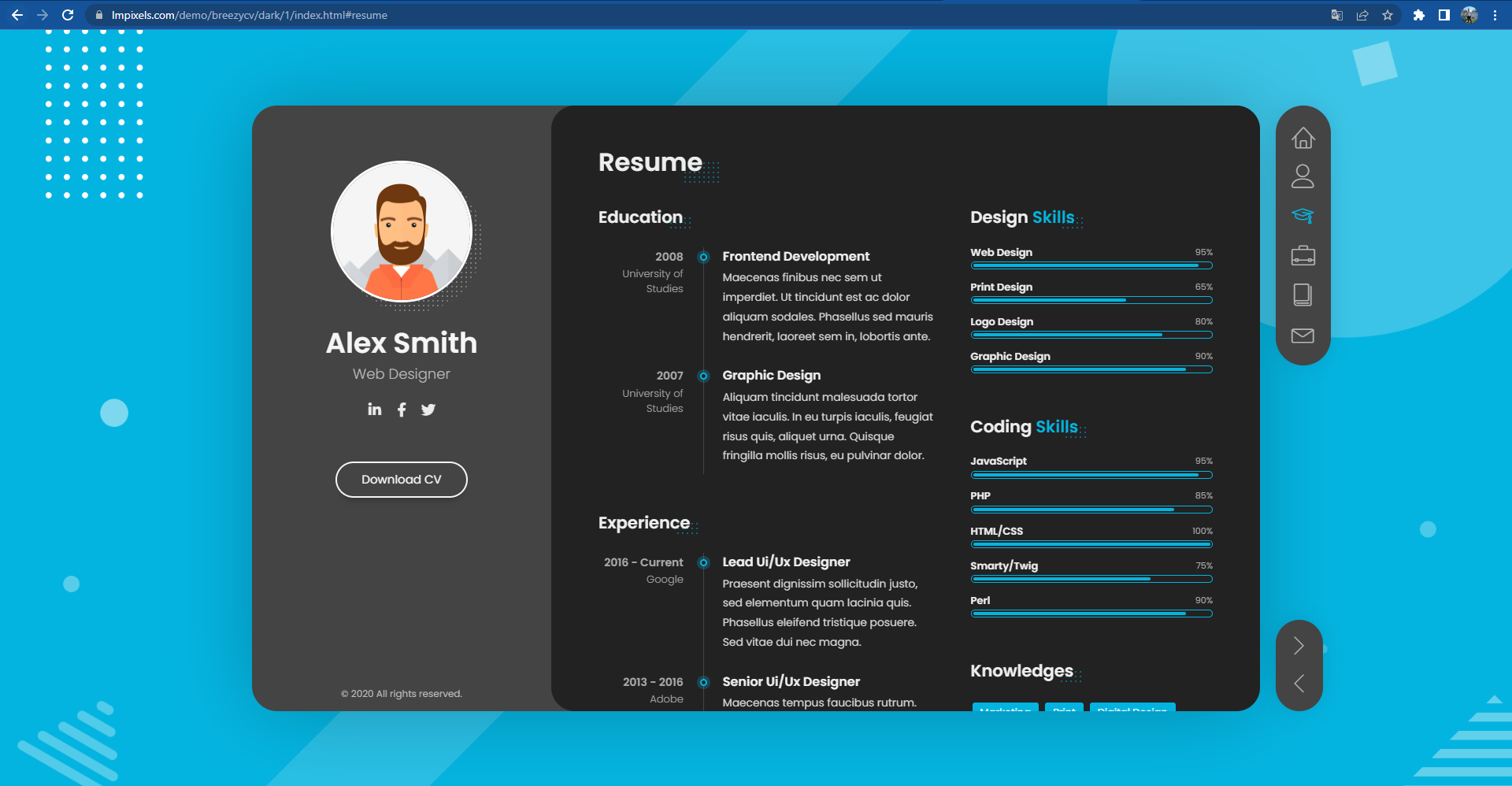Share this page icon
This screenshot has width=1512, height=786.
[1362, 15]
